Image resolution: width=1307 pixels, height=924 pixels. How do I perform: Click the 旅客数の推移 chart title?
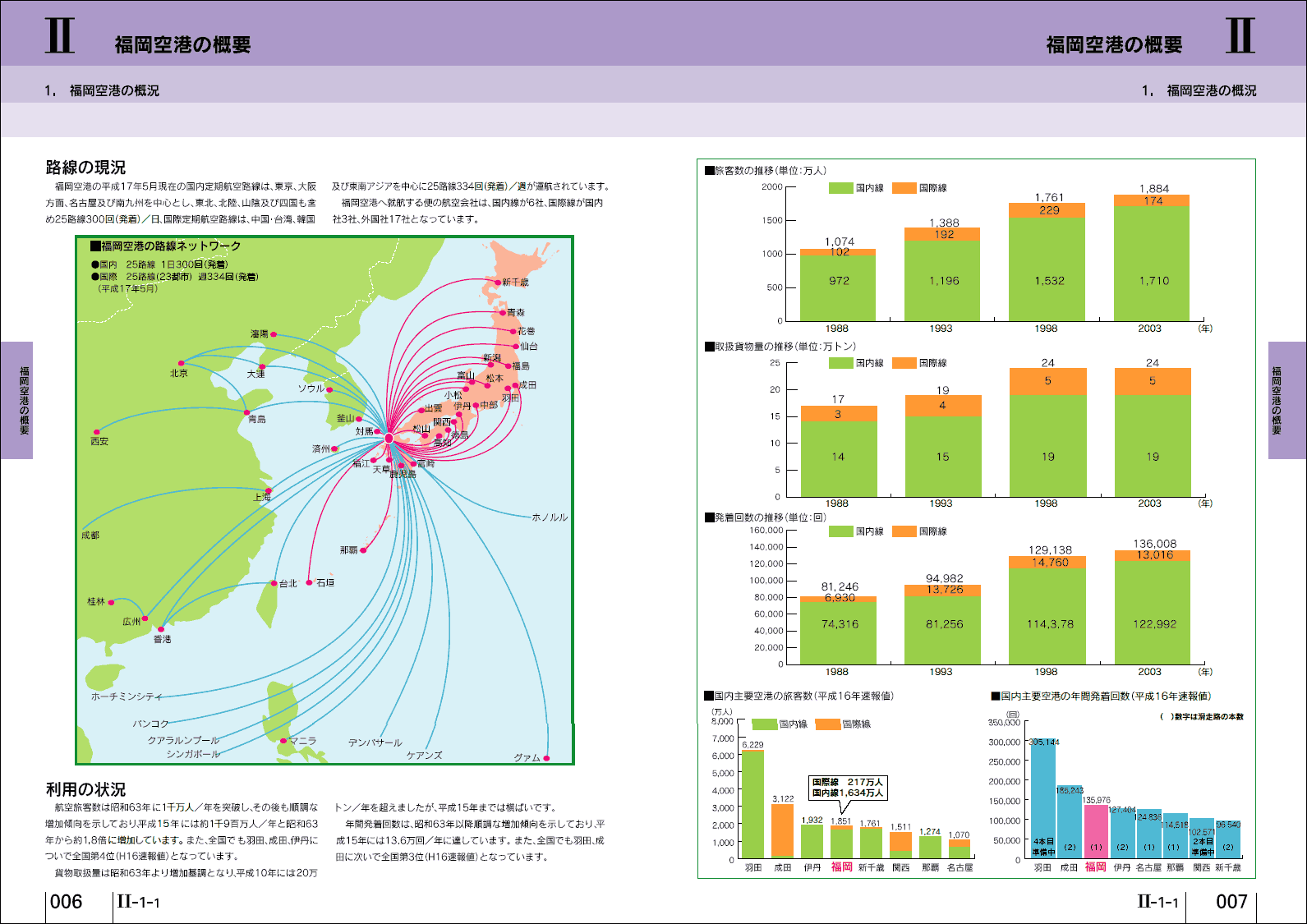[765, 170]
